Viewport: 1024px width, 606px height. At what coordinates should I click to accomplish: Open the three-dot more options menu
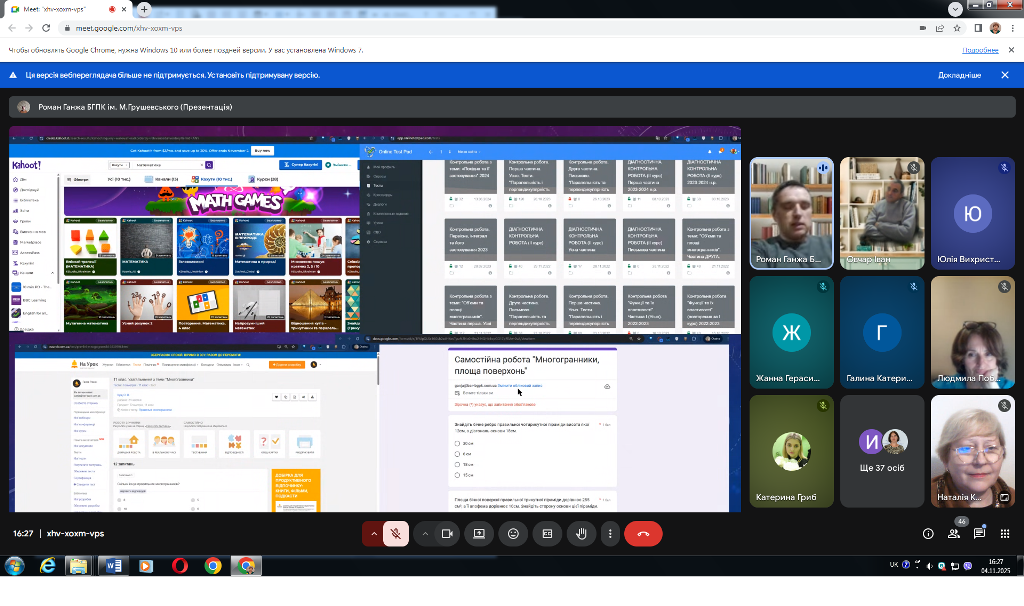click(x=609, y=534)
